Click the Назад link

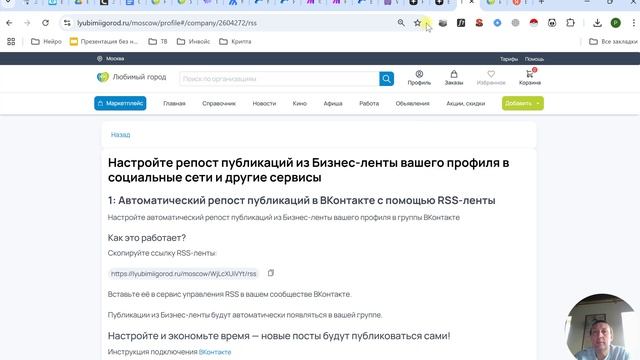click(x=120, y=135)
